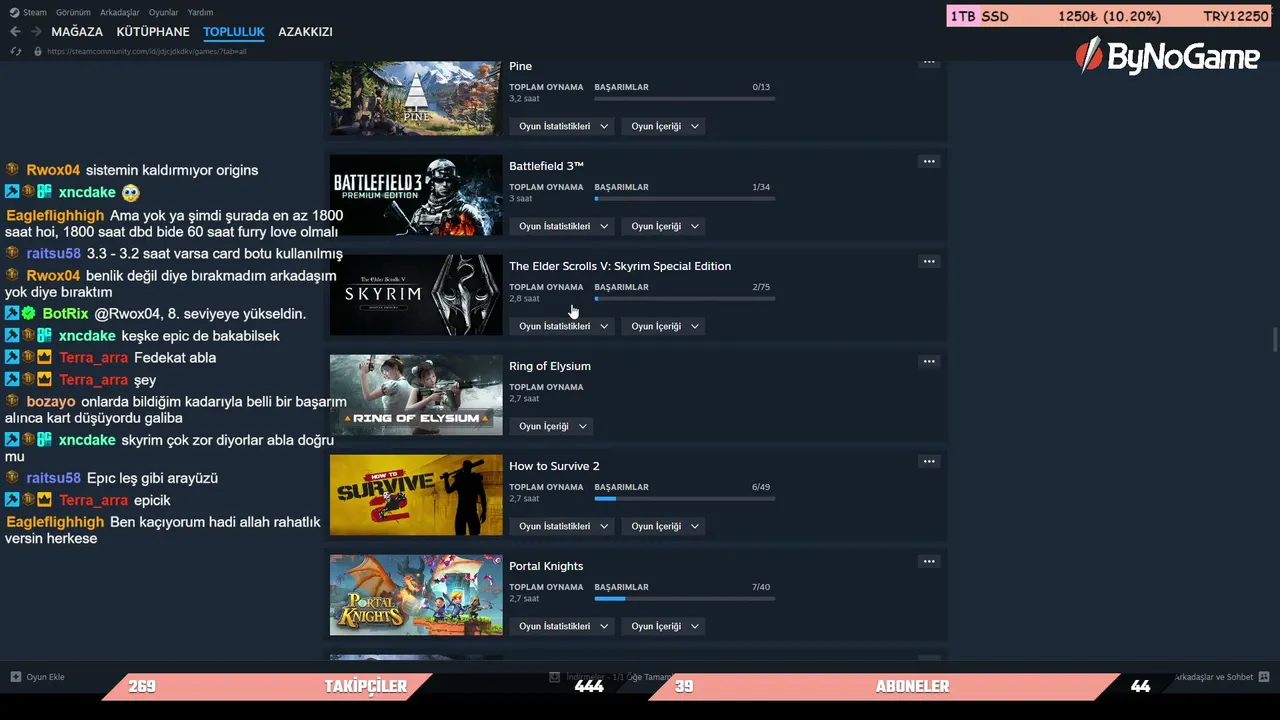Open the Portal Knights title link
The height and width of the screenshot is (720, 1280).
pyautogui.click(x=546, y=566)
